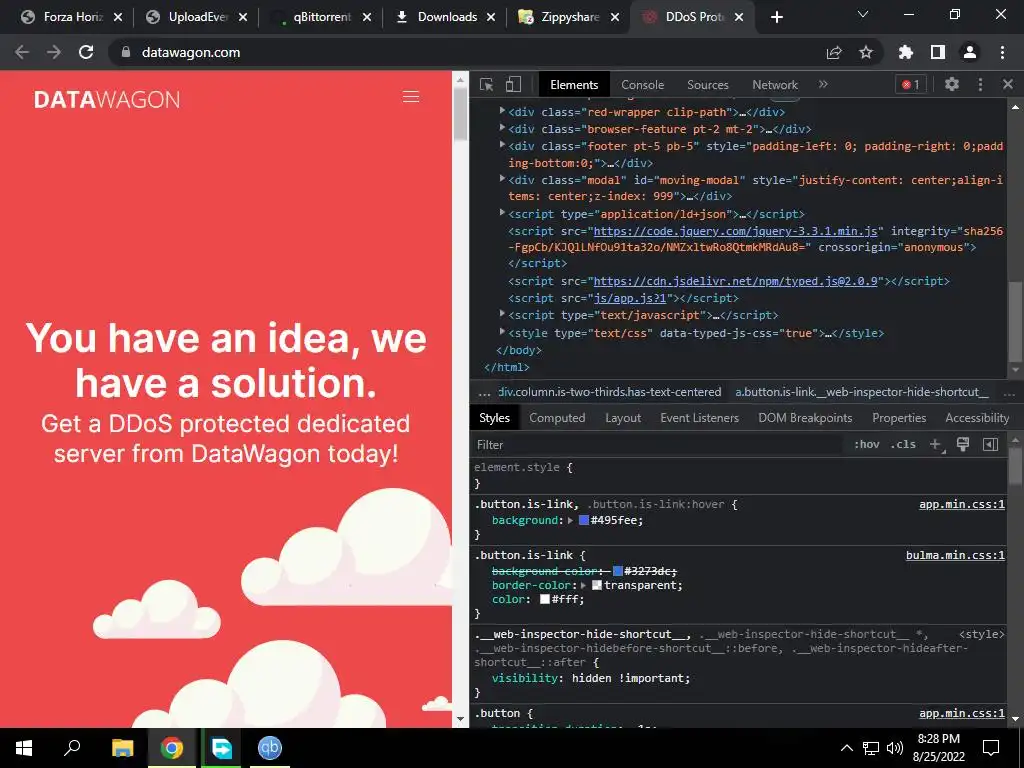This screenshot has width=1024, height=768.
Task: Open the #3273dc color swatch
Action: tap(618, 571)
